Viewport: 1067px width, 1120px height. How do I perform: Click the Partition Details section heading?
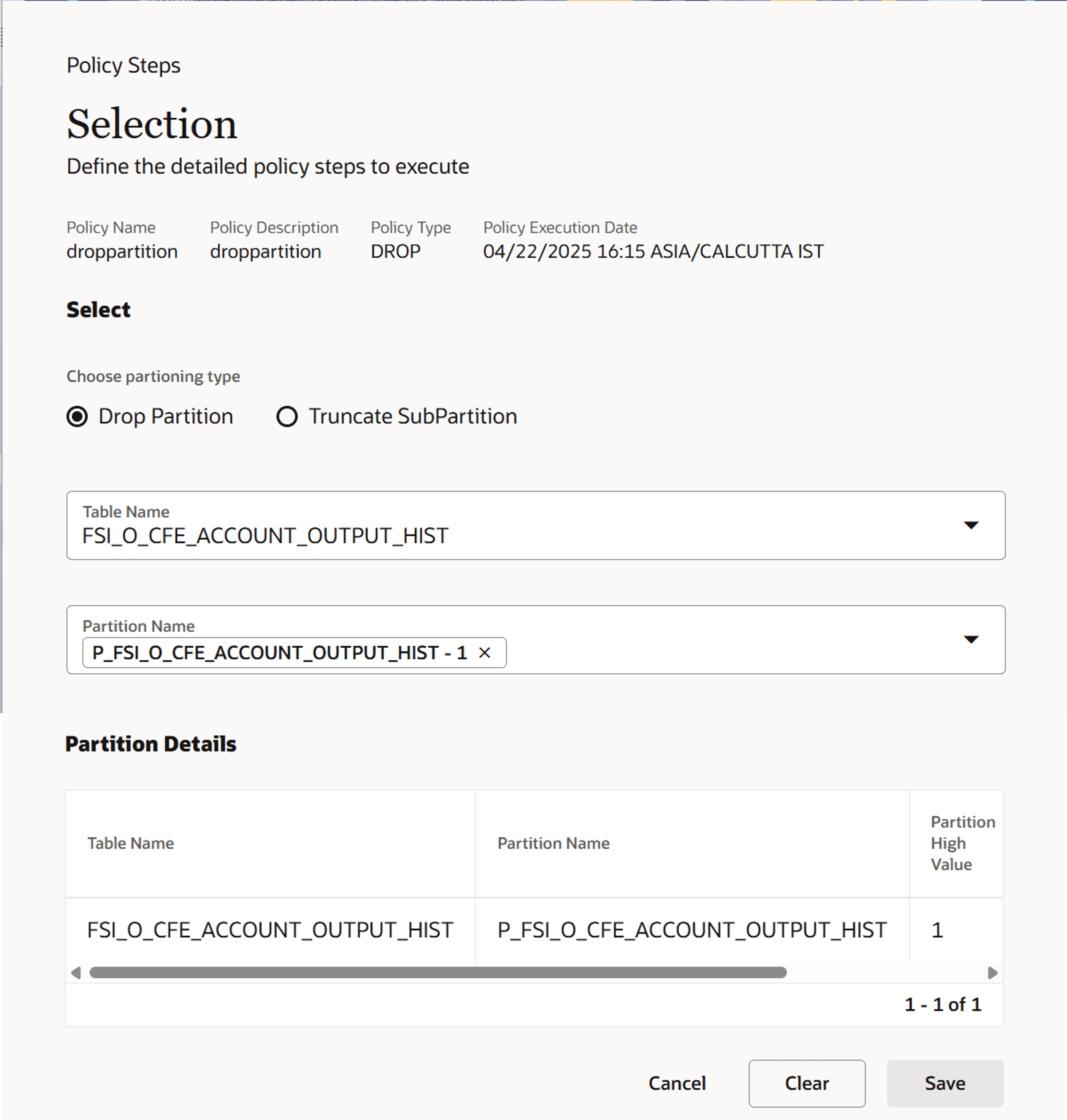click(151, 743)
